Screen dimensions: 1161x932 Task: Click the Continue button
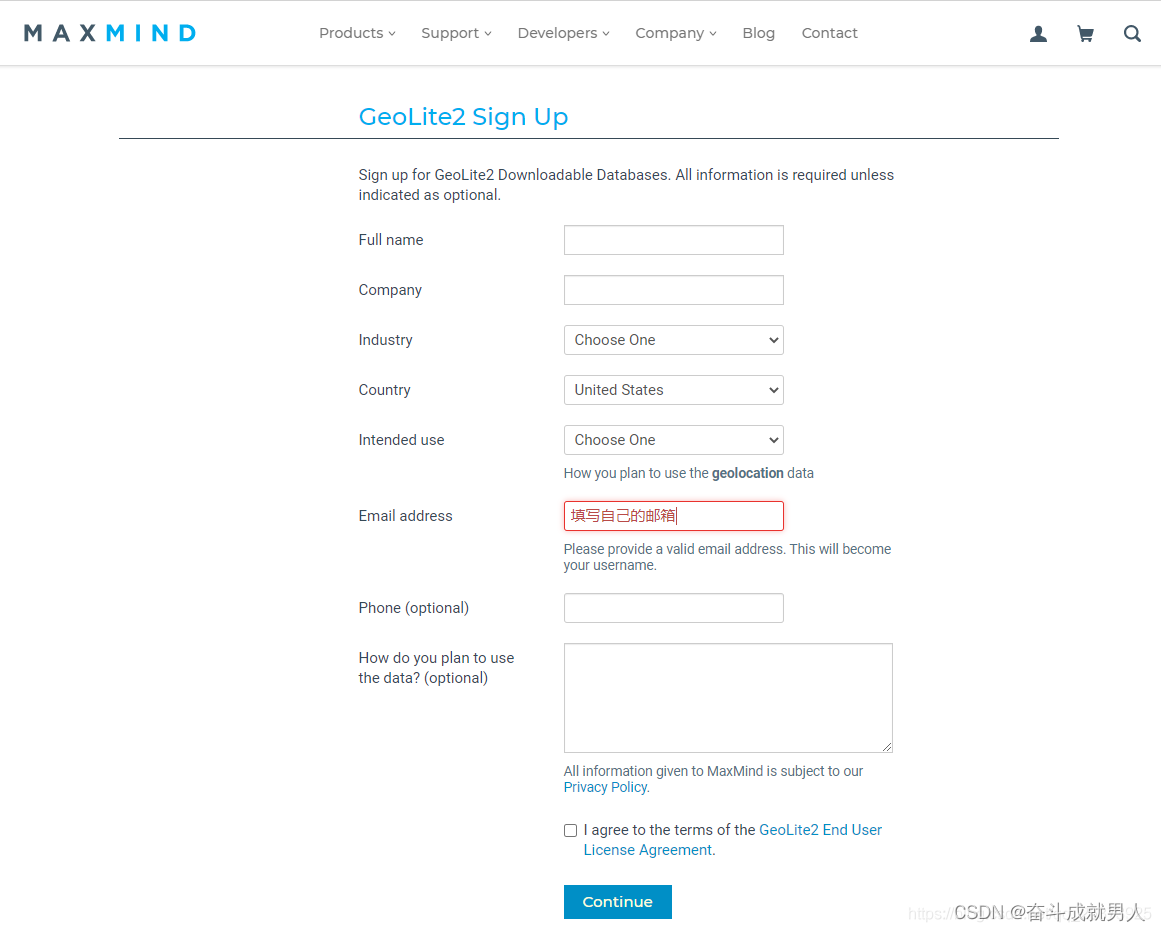[x=617, y=901]
